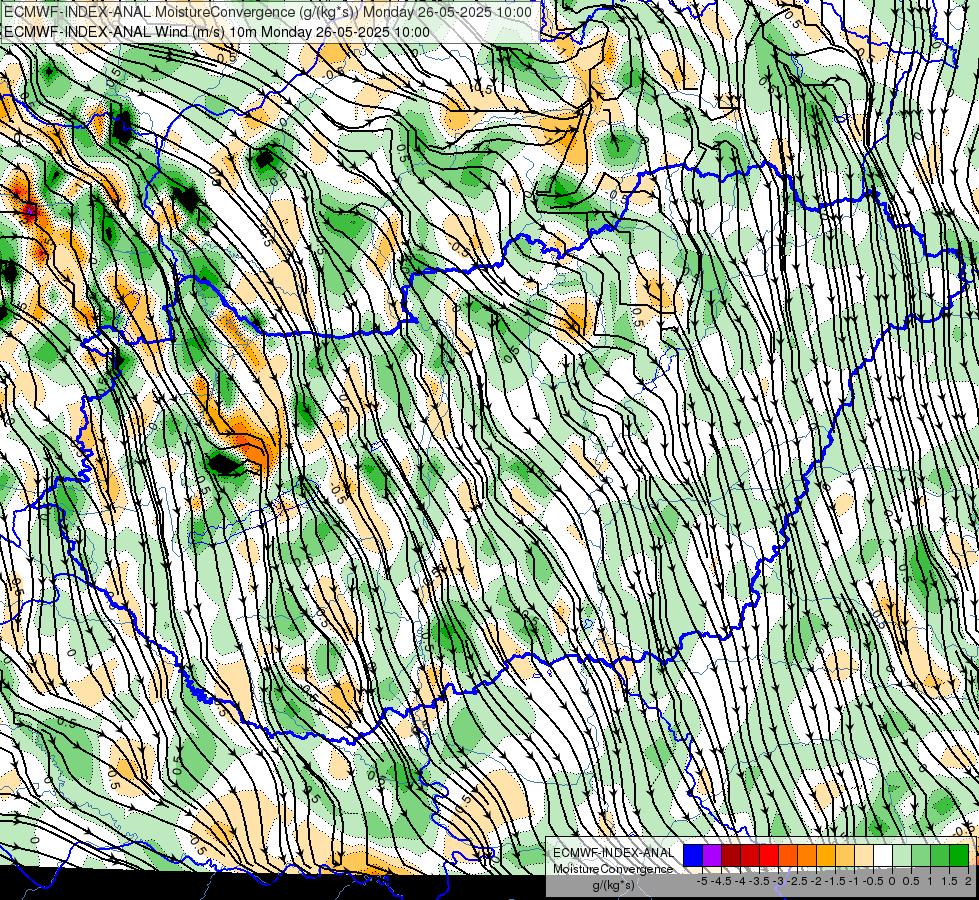This screenshot has width=979, height=900.
Task: Click the darkest green swatch between 1.5 and 2
Action: point(959,855)
